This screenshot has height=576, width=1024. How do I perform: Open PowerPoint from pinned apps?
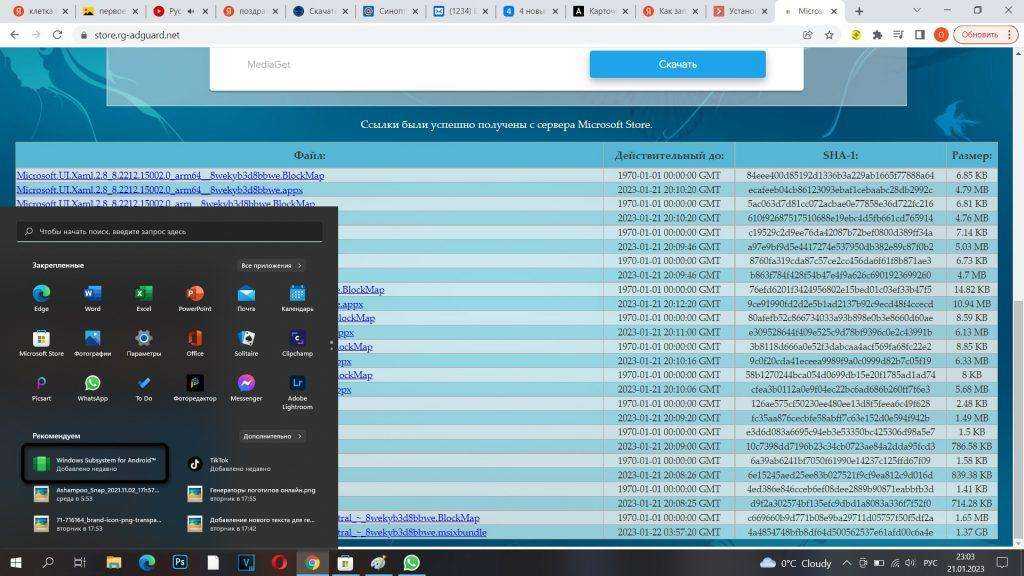(x=195, y=296)
